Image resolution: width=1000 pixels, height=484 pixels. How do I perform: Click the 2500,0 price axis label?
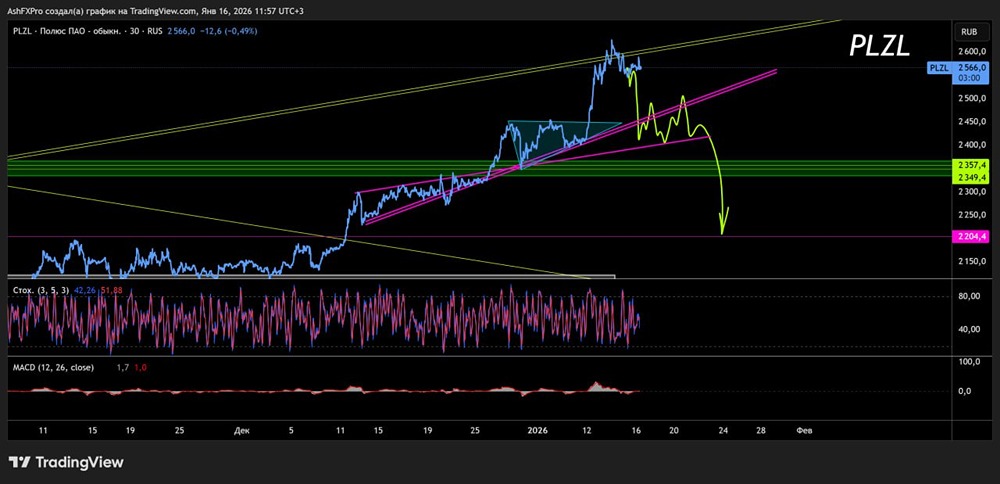[x=973, y=98]
